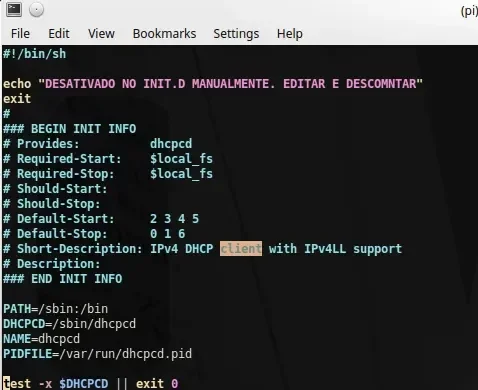
Task: Click the '# Description:' line
Action: tap(52, 264)
